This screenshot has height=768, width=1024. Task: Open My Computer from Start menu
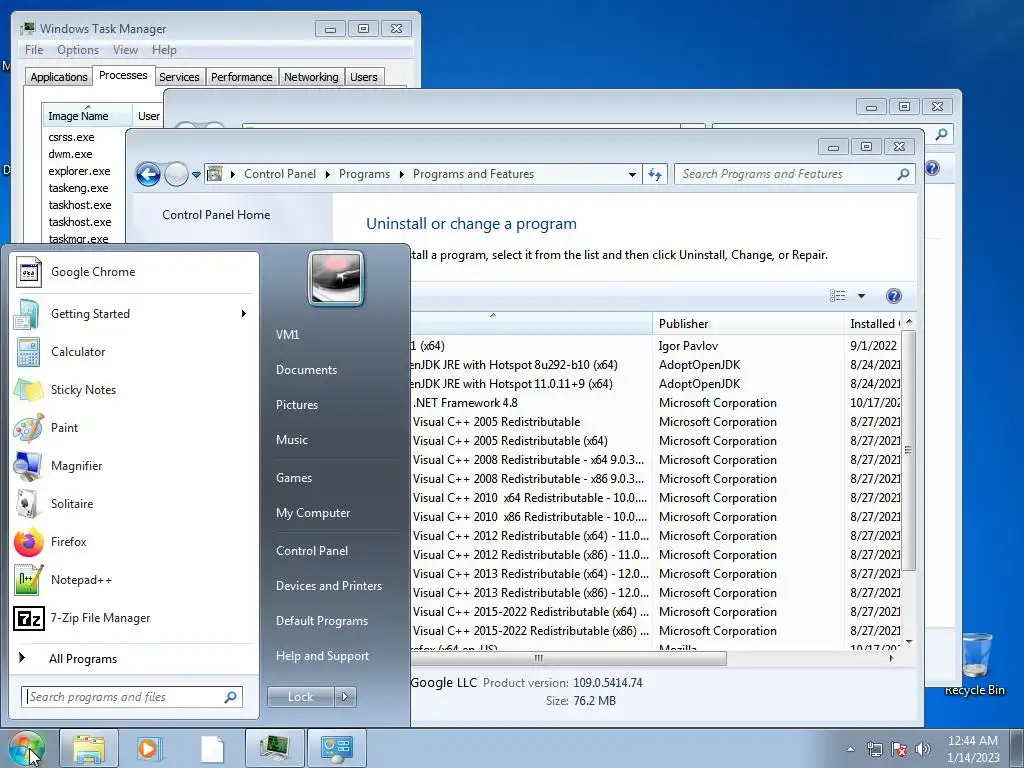pyautogui.click(x=313, y=513)
